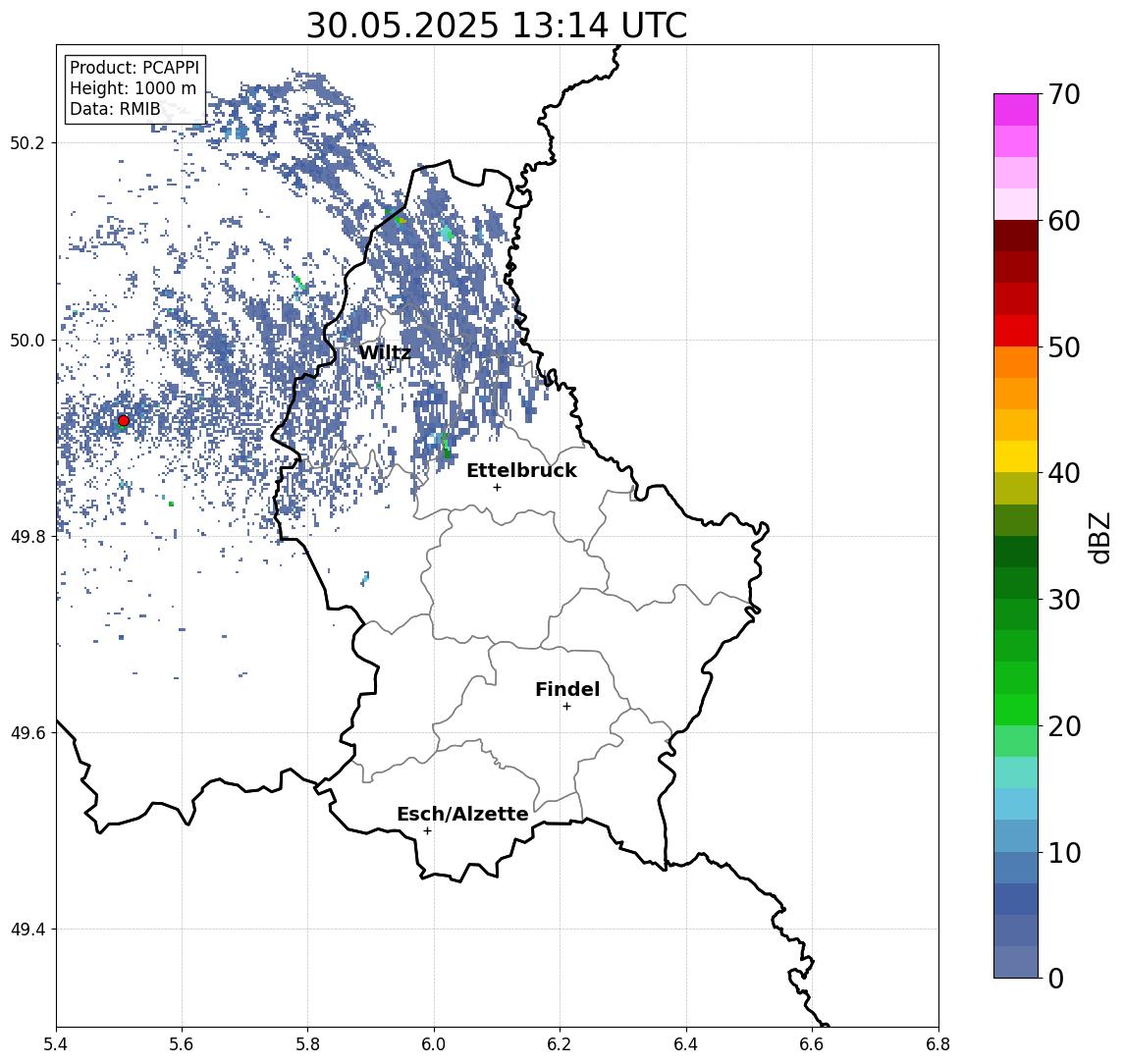Click the 6.8 longitude tick label

click(938, 1044)
